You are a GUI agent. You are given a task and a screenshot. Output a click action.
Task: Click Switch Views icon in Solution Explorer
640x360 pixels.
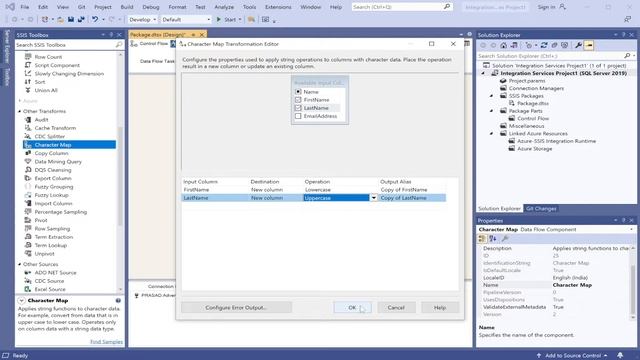pyautogui.click(x=514, y=45)
